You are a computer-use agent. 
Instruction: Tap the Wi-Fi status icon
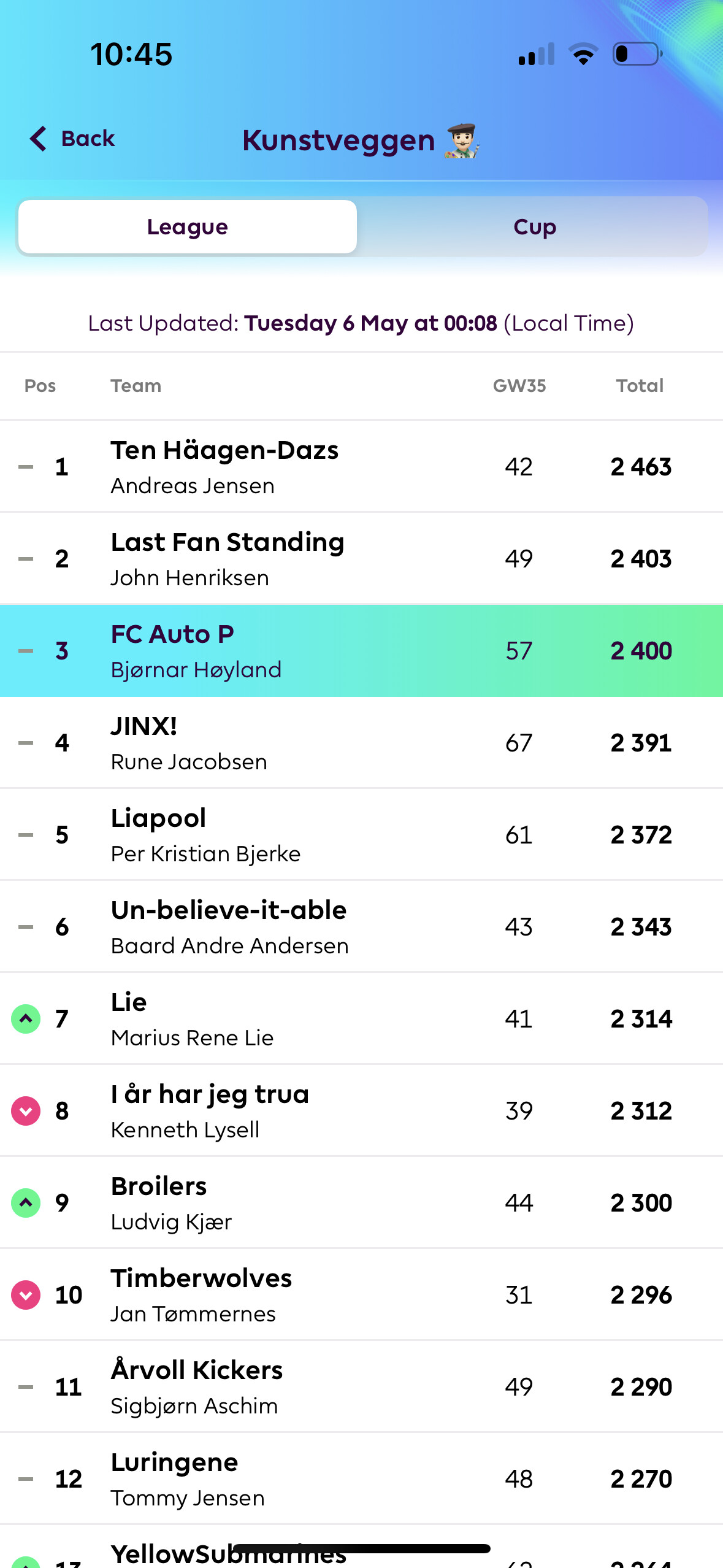pyautogui.click(x=583, y=54)
